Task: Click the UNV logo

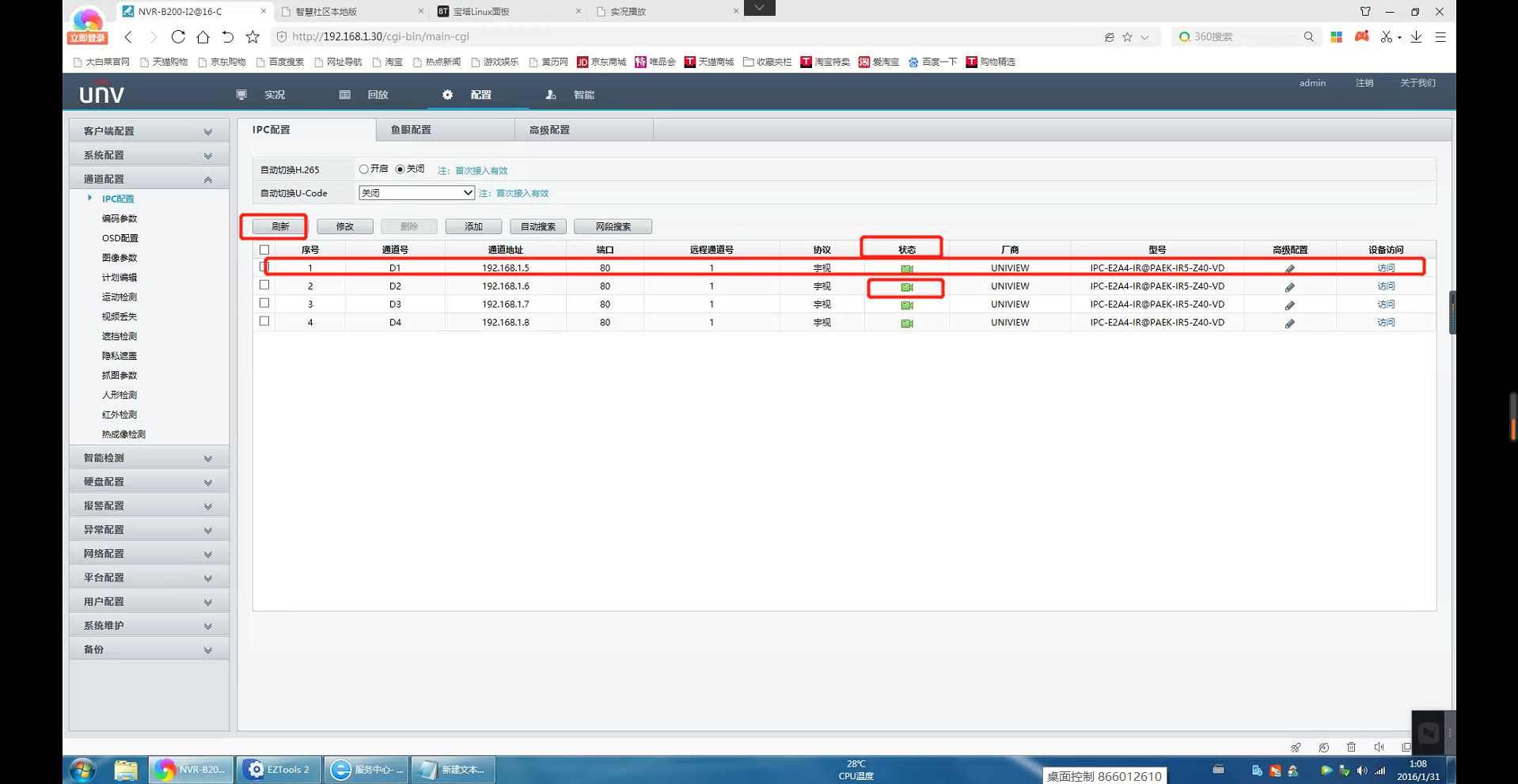Action: pyautogui.click(x=102, y=94)
